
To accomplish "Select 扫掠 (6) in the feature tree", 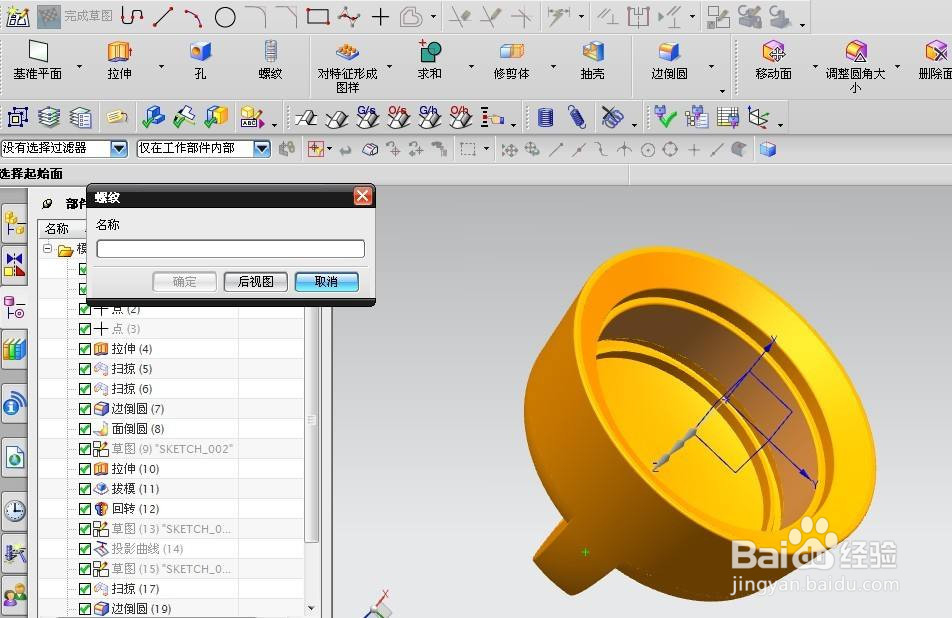I will click(x=131, y=389).
